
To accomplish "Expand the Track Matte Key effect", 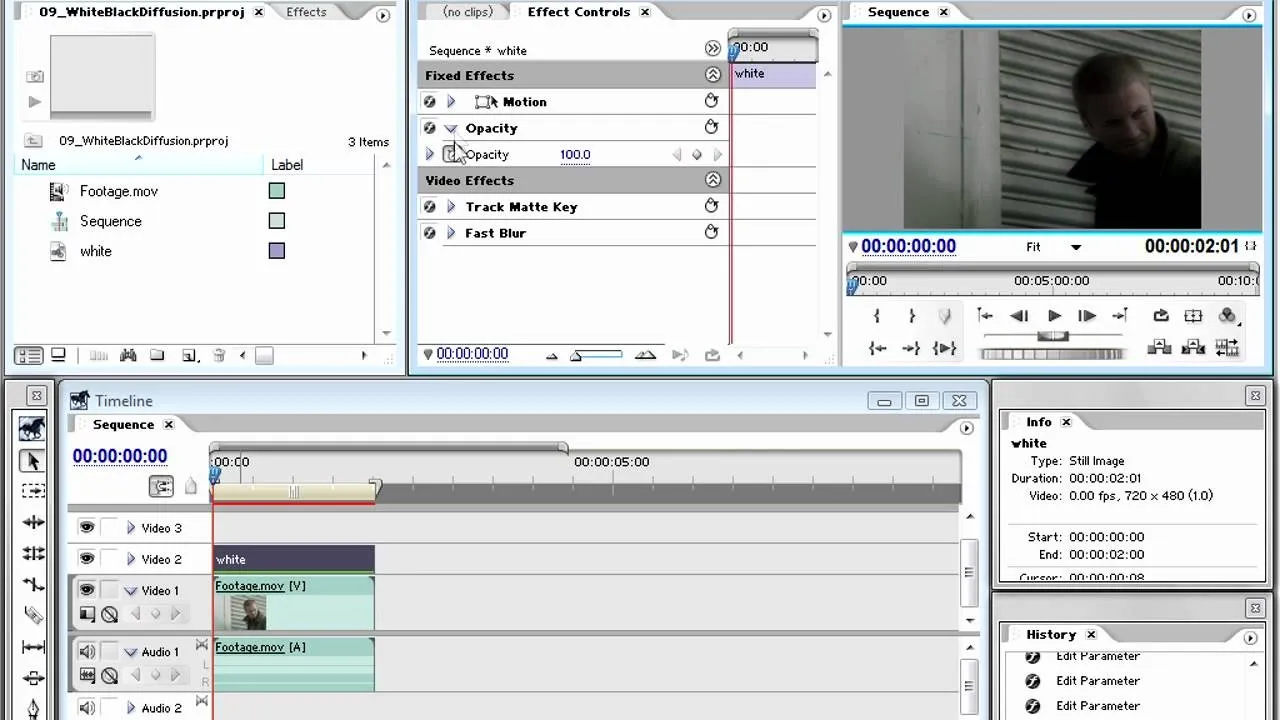I will pyautogui.click(x=451, y=207).
